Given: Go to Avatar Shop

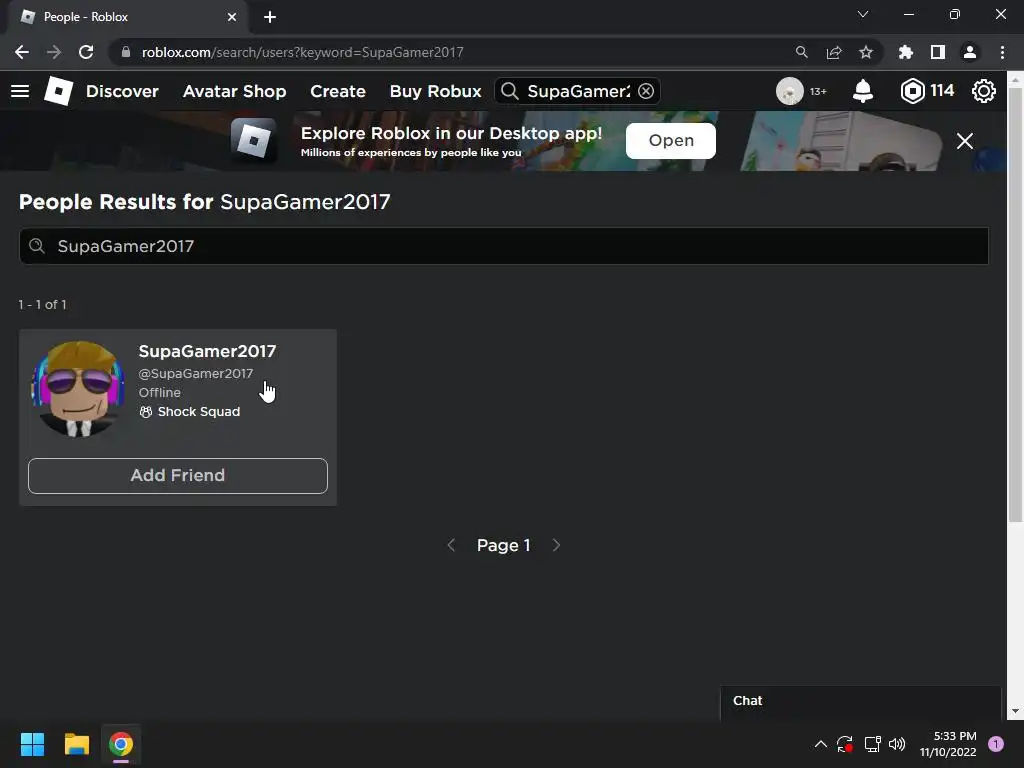Looking at the screenshot, I should [x=234, y=91].
